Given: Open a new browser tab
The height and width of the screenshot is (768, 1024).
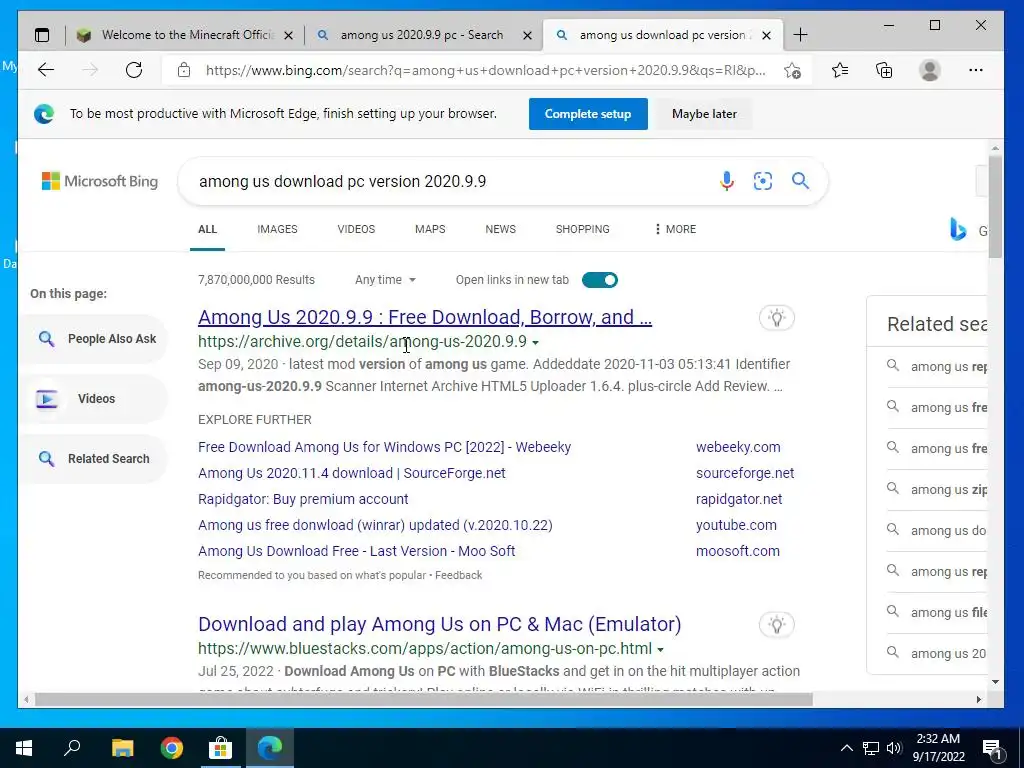Looking at the screenshot, I should (x=801, y=35).
